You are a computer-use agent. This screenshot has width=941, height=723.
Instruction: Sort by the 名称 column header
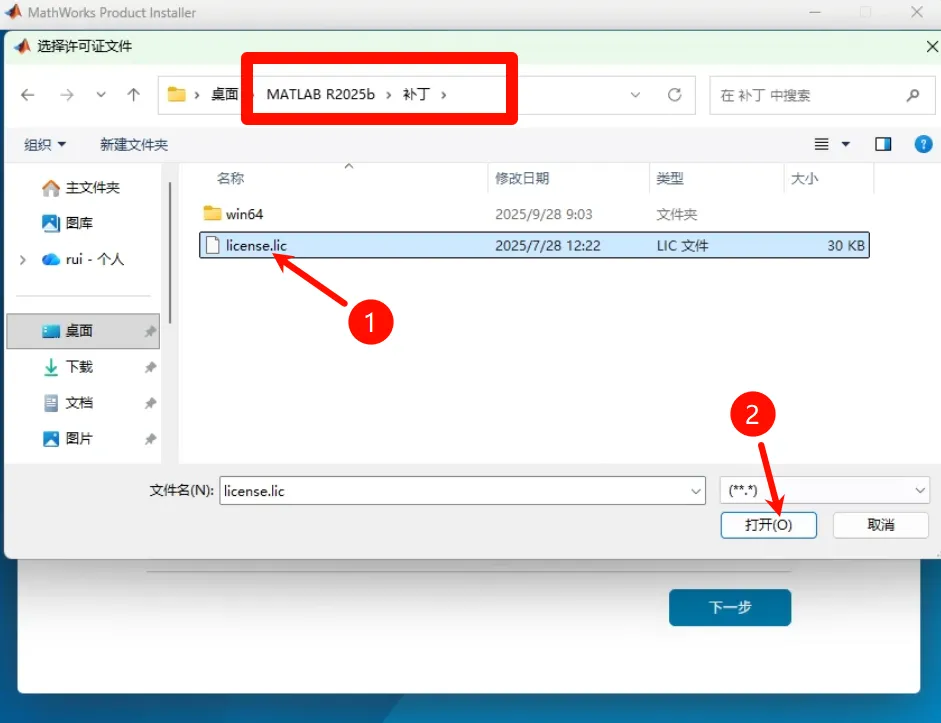pos(230,178)
